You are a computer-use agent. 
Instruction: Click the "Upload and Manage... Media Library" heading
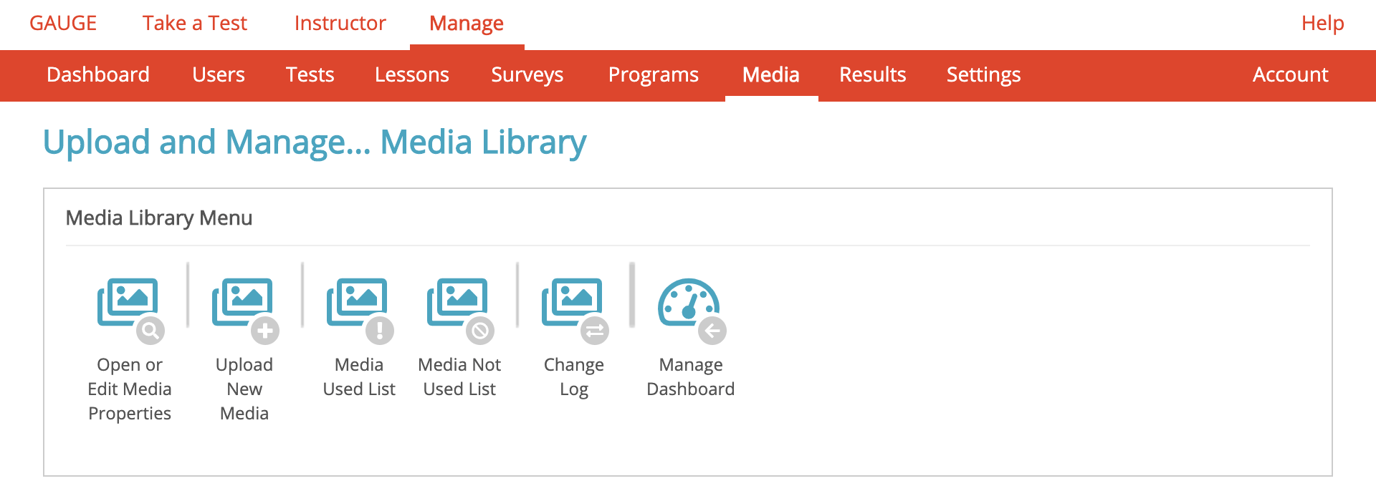(x=315, y=142)
